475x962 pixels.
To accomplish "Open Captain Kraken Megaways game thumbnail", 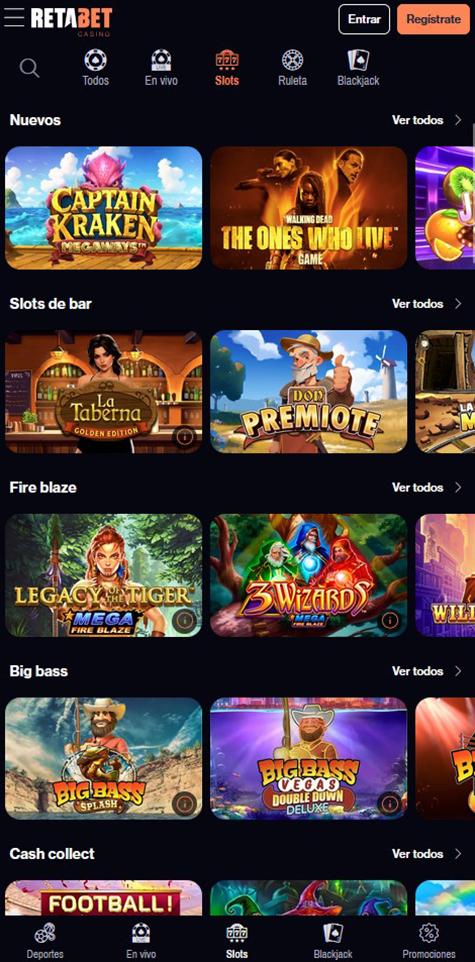I will coord(104,208).
